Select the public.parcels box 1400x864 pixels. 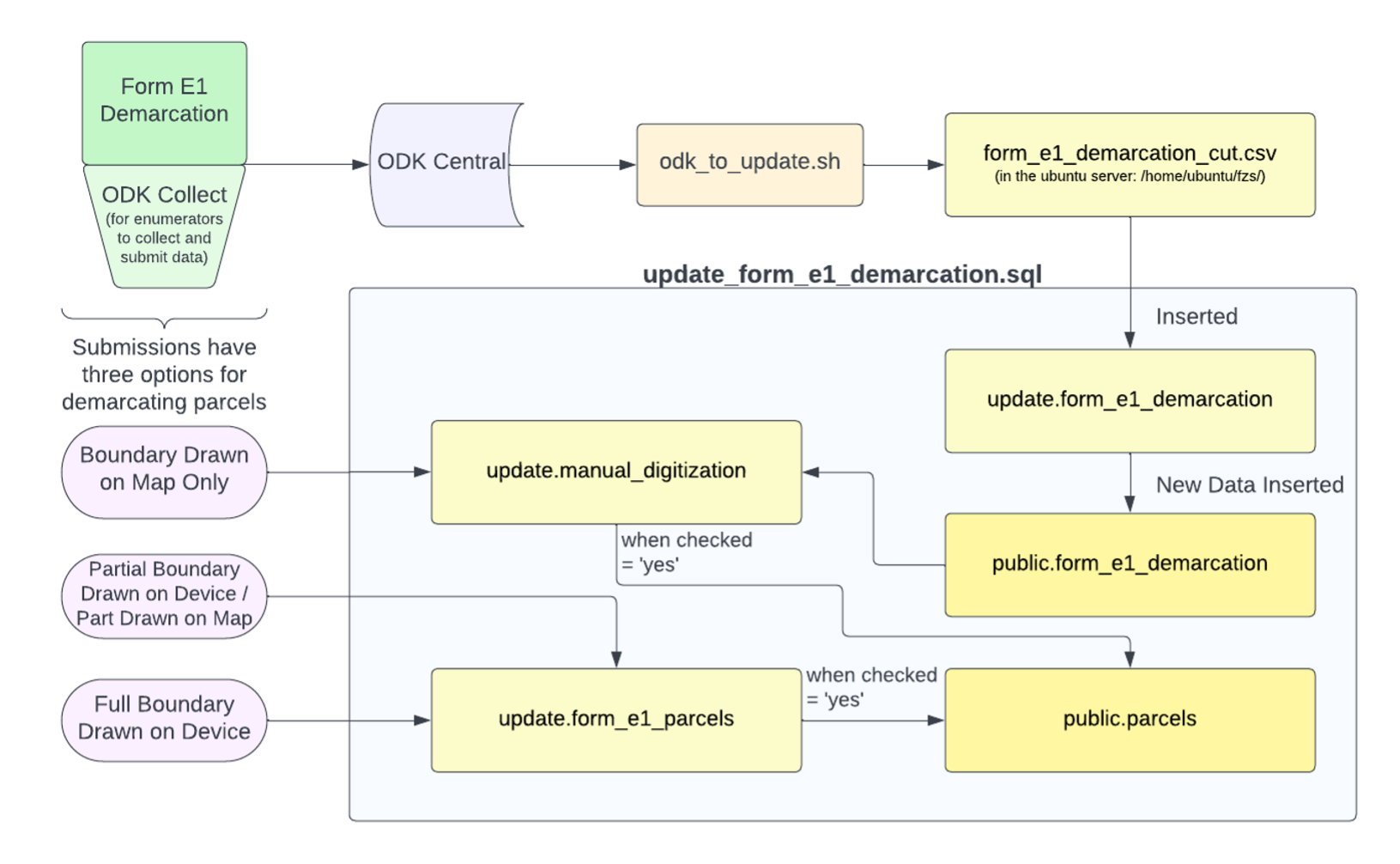[1130, 720]
